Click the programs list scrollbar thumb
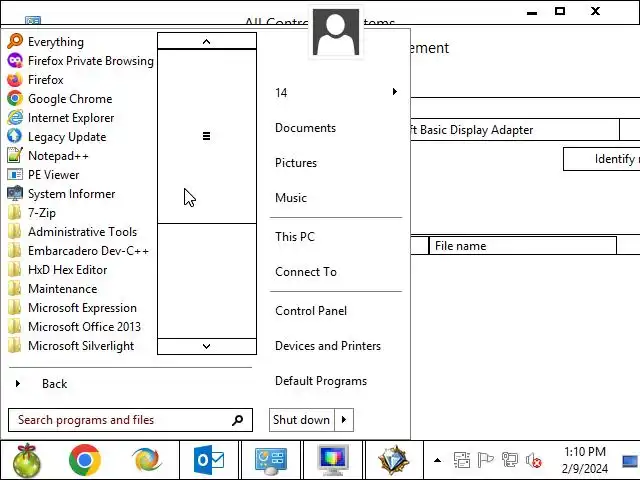640x480 pixels. [x=207, y=136]
